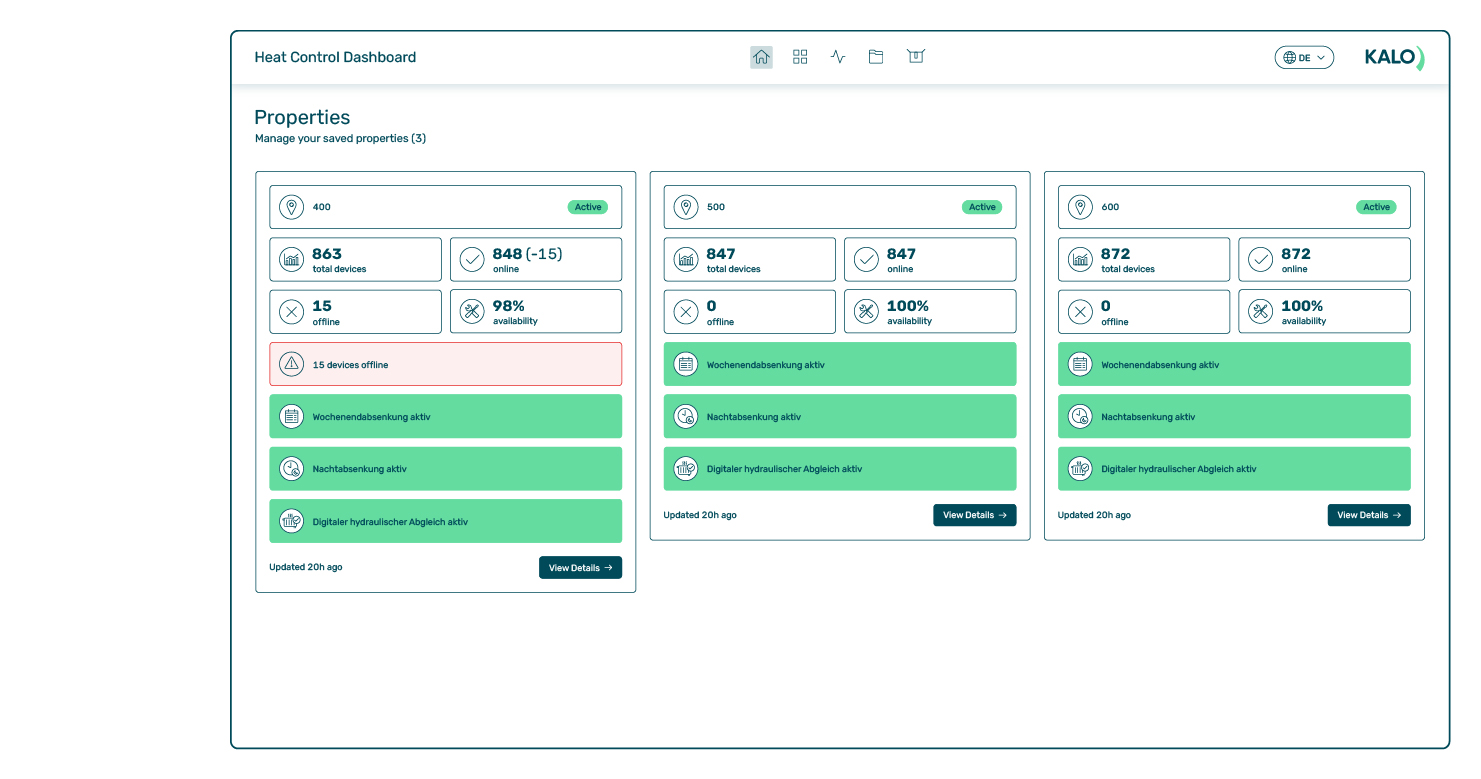The width and height of the screenshot is (1481, 779).
Task: Click View Details for property 500
Action: point(974,515)
